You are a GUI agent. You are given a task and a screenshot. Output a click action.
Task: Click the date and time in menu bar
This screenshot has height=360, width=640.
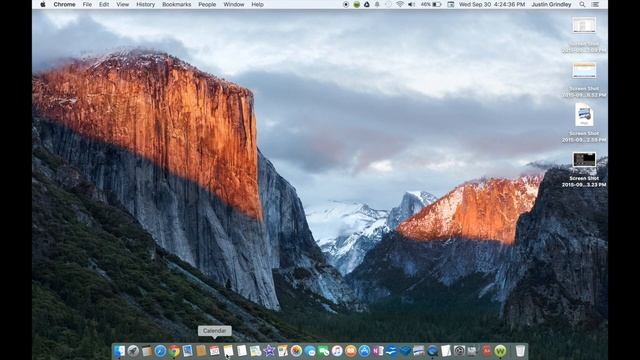pyautogui.click(x=492, y=4)
